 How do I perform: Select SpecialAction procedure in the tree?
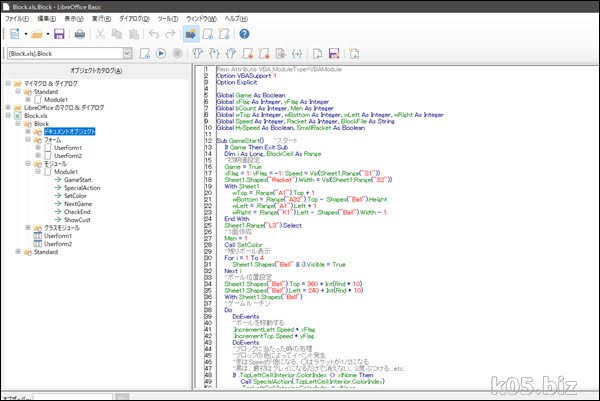pyautogui.click(x=82, y=187)
